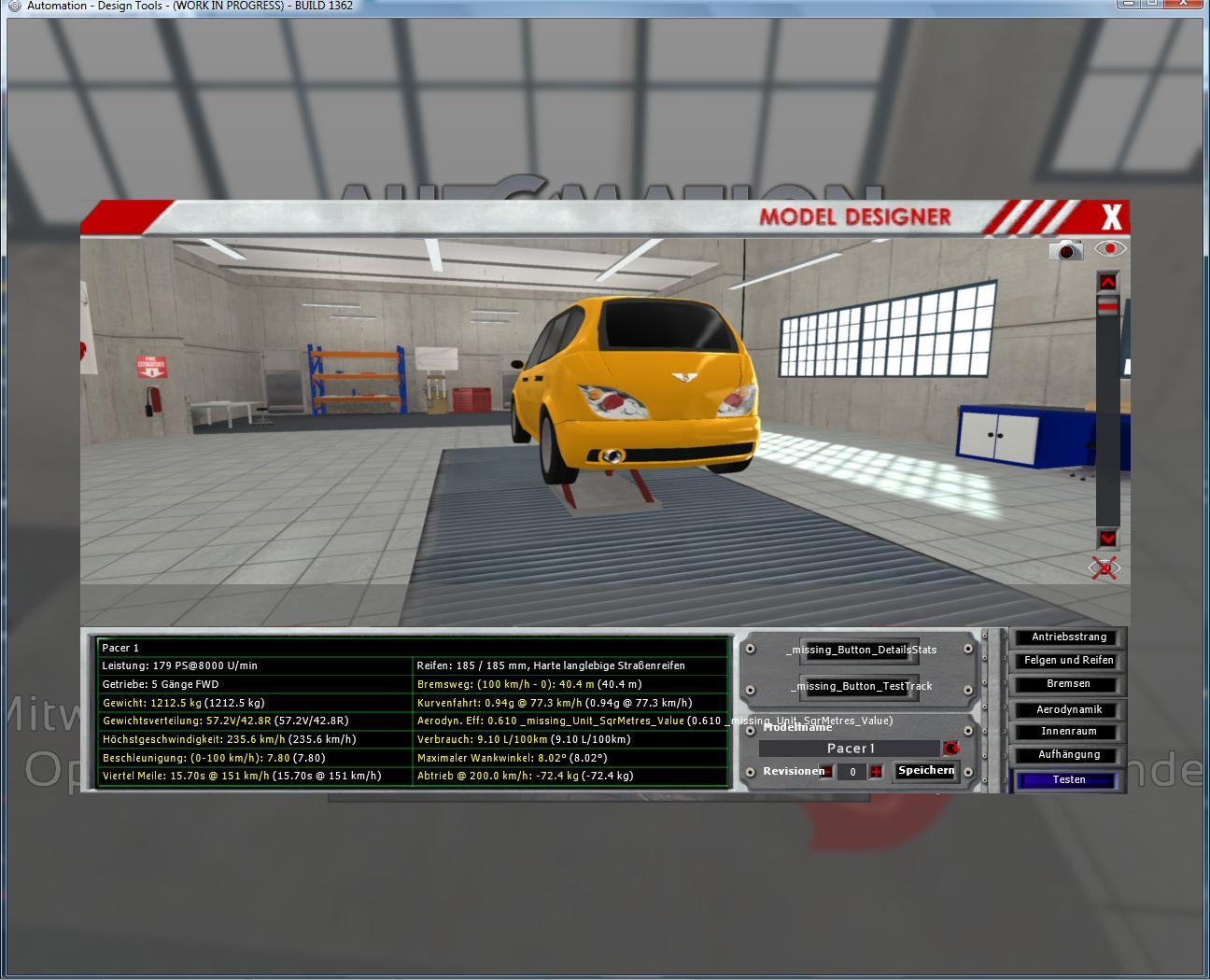
Task: Click the Pacer1 model name field
Action: click(x=849, y=749)
